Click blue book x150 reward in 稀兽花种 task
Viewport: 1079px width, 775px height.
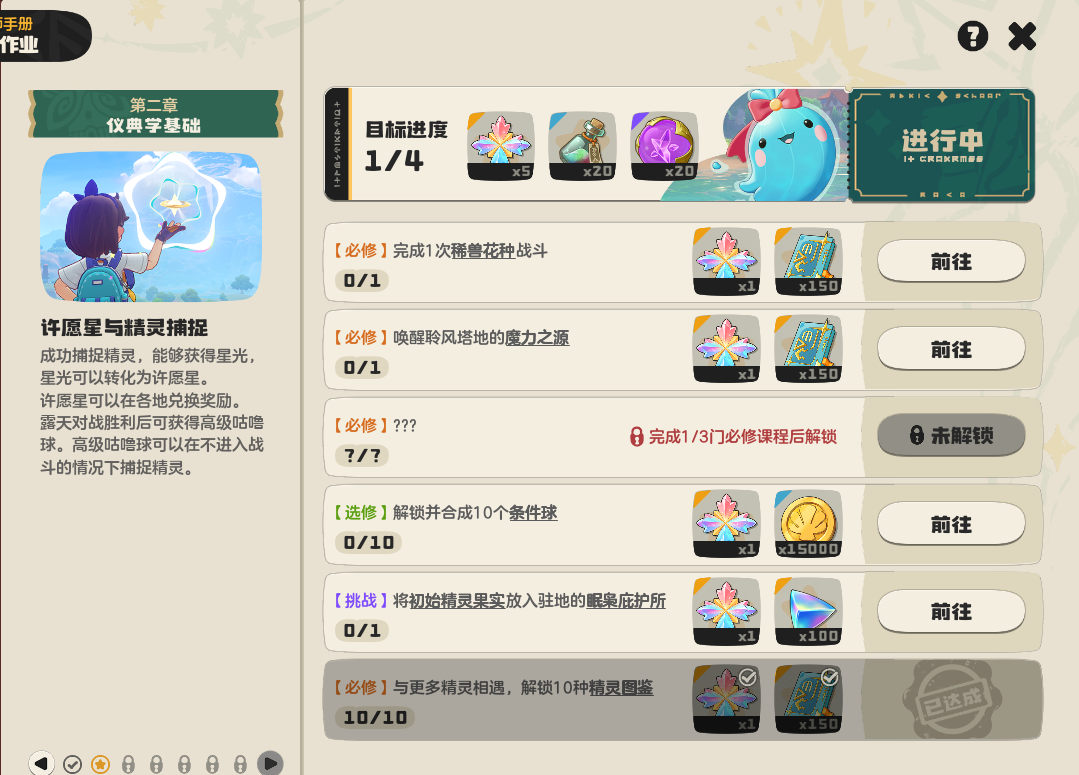pyautogui.click(x=808, y=262)
